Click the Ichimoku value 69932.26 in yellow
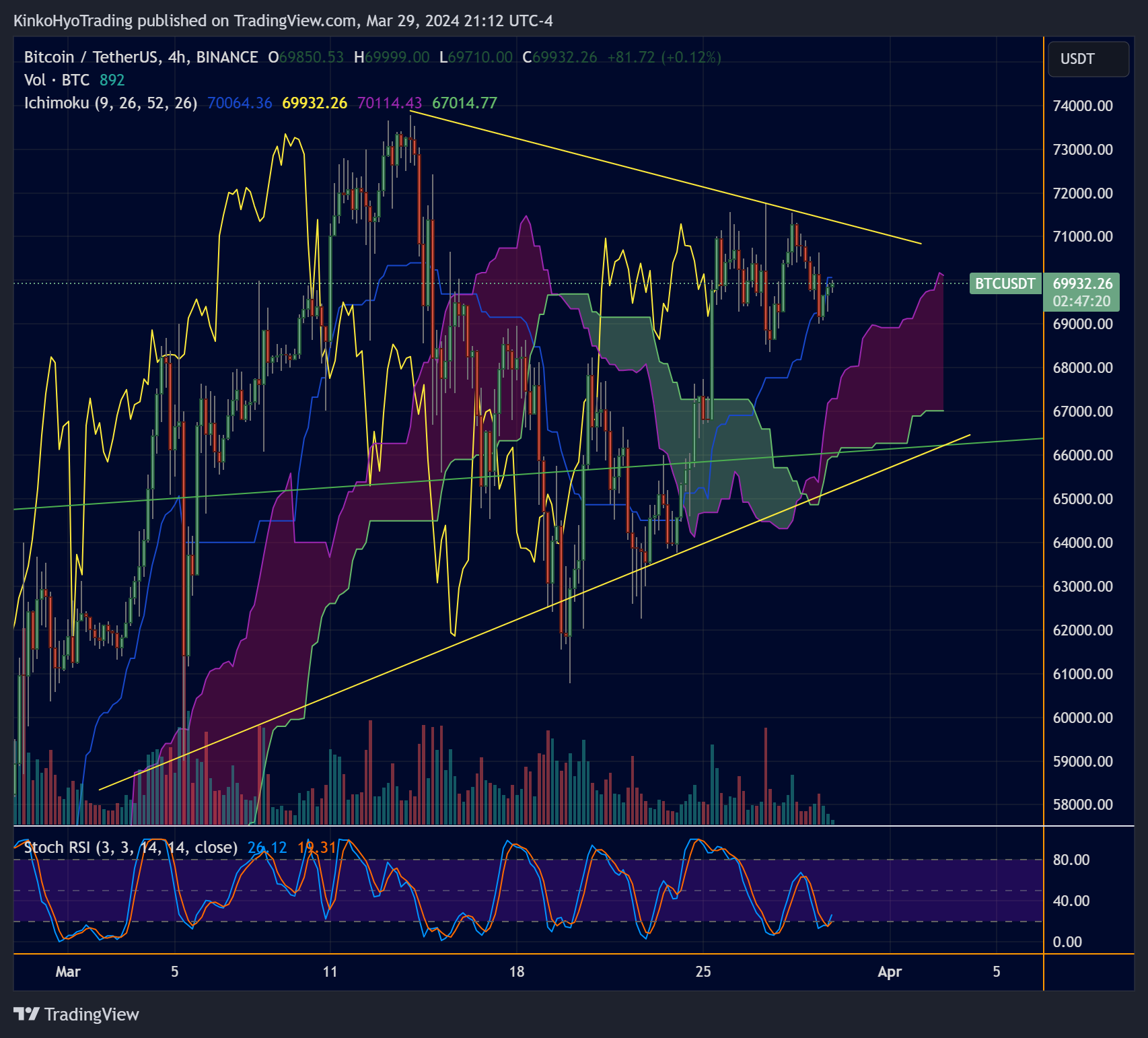Image resolution: width=1148 pixels, height=1038 pixels. pyautogui.click(x=315, y=103)
